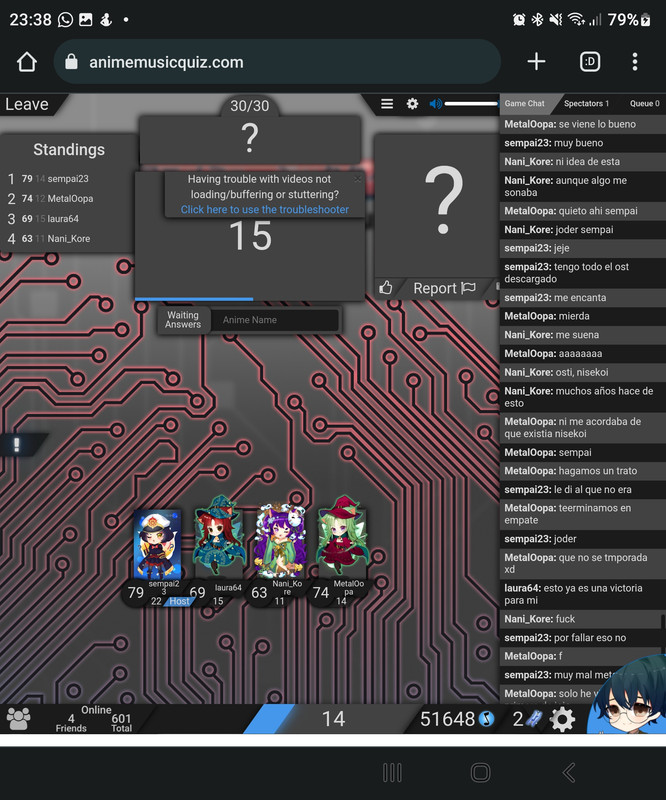
Task: Open the browser three-dot menu
Action: (x=635, y=62)
